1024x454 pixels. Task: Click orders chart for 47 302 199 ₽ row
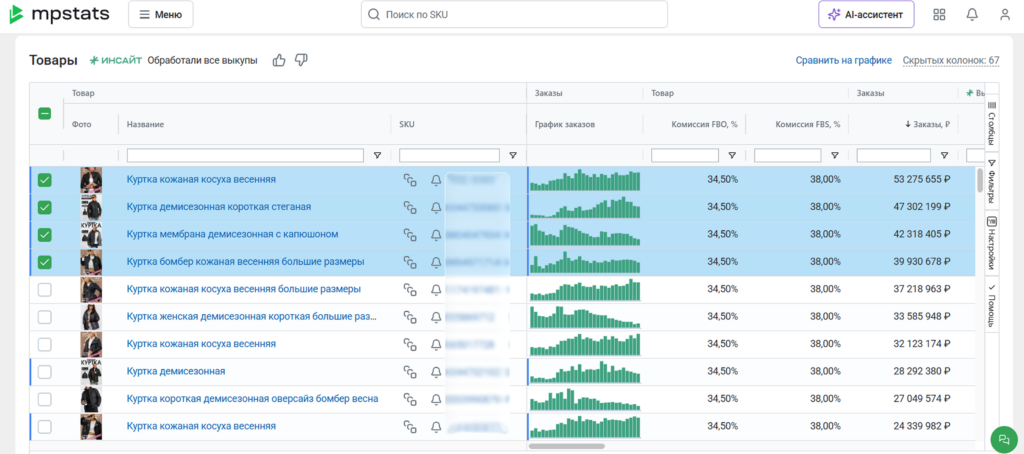tap(584, 207)
